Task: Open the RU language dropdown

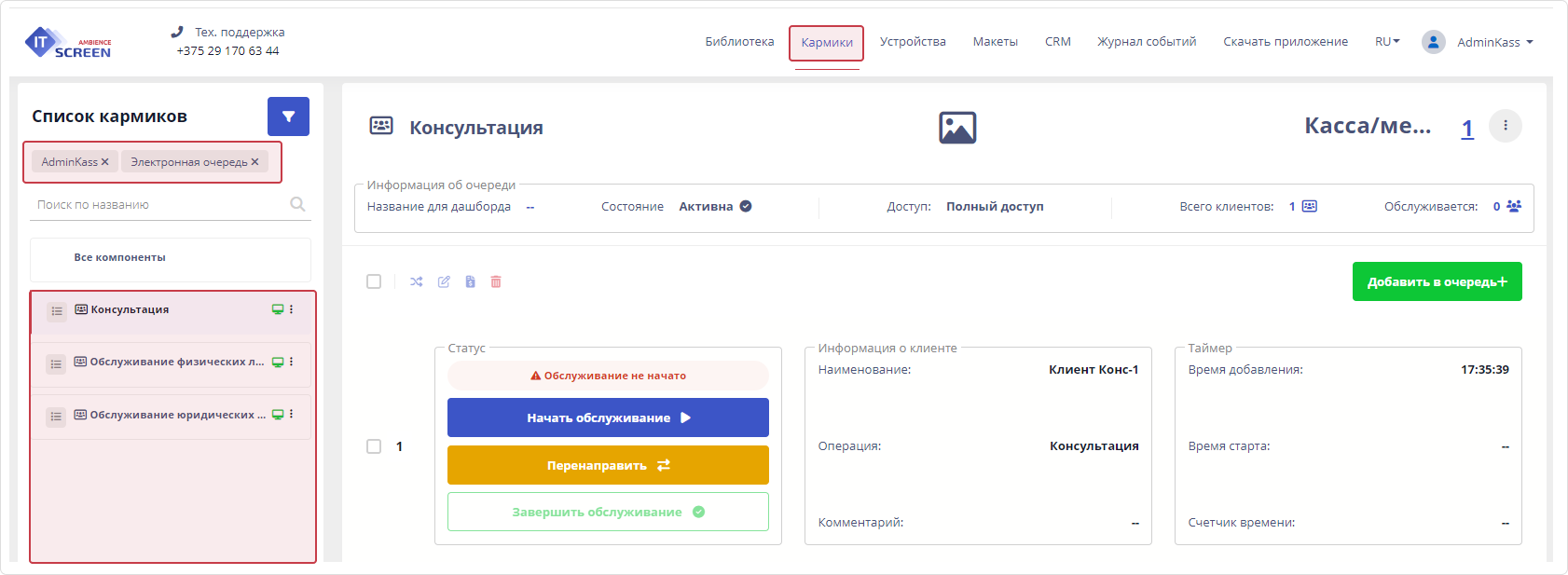Action: [1387, 42]
